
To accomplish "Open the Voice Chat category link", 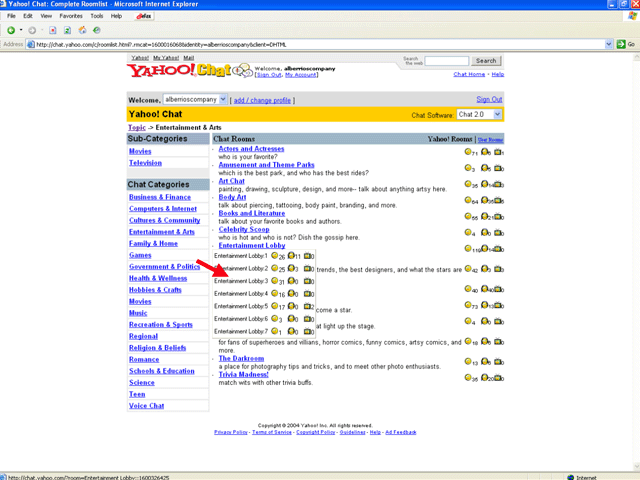I will click(x=147, y=406).
